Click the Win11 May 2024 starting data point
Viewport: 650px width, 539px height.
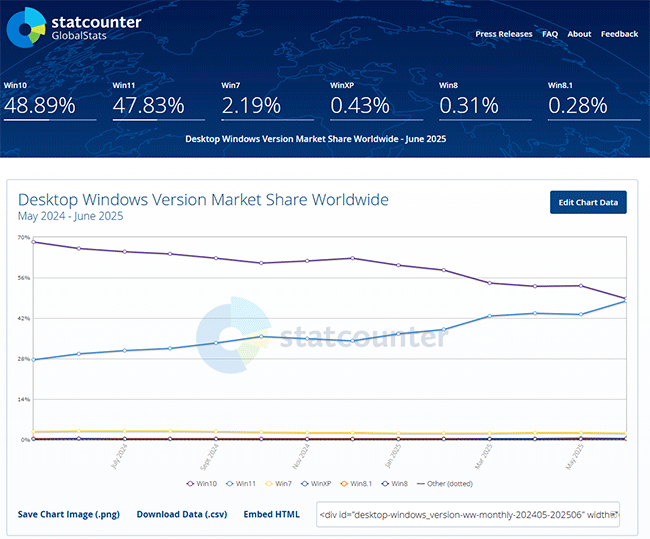point(34,359)
